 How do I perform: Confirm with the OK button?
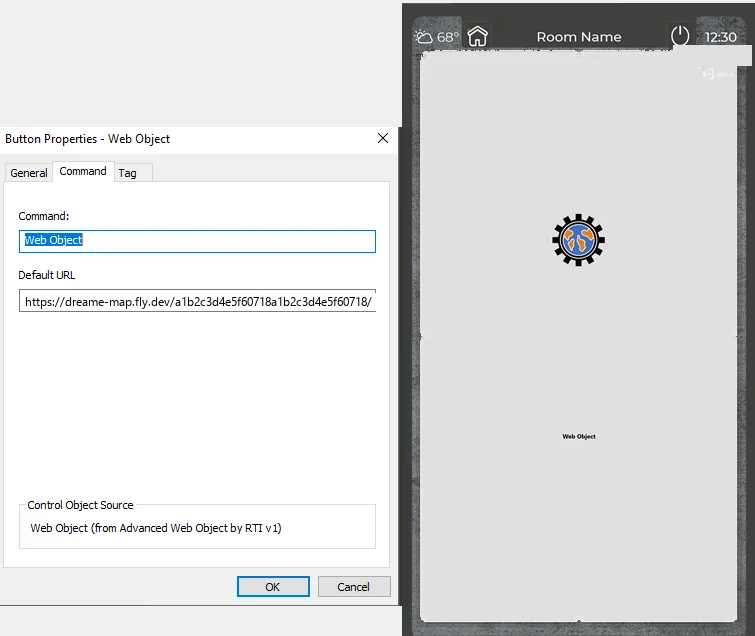[273, 586]
